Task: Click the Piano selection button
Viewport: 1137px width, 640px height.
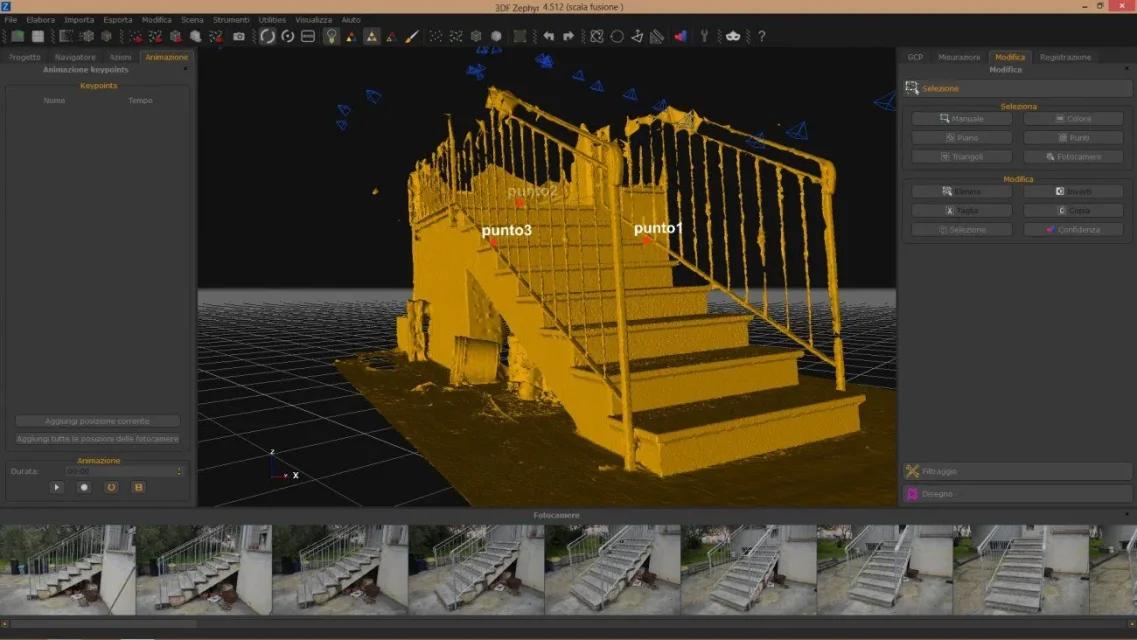Action: pos(962,137)
